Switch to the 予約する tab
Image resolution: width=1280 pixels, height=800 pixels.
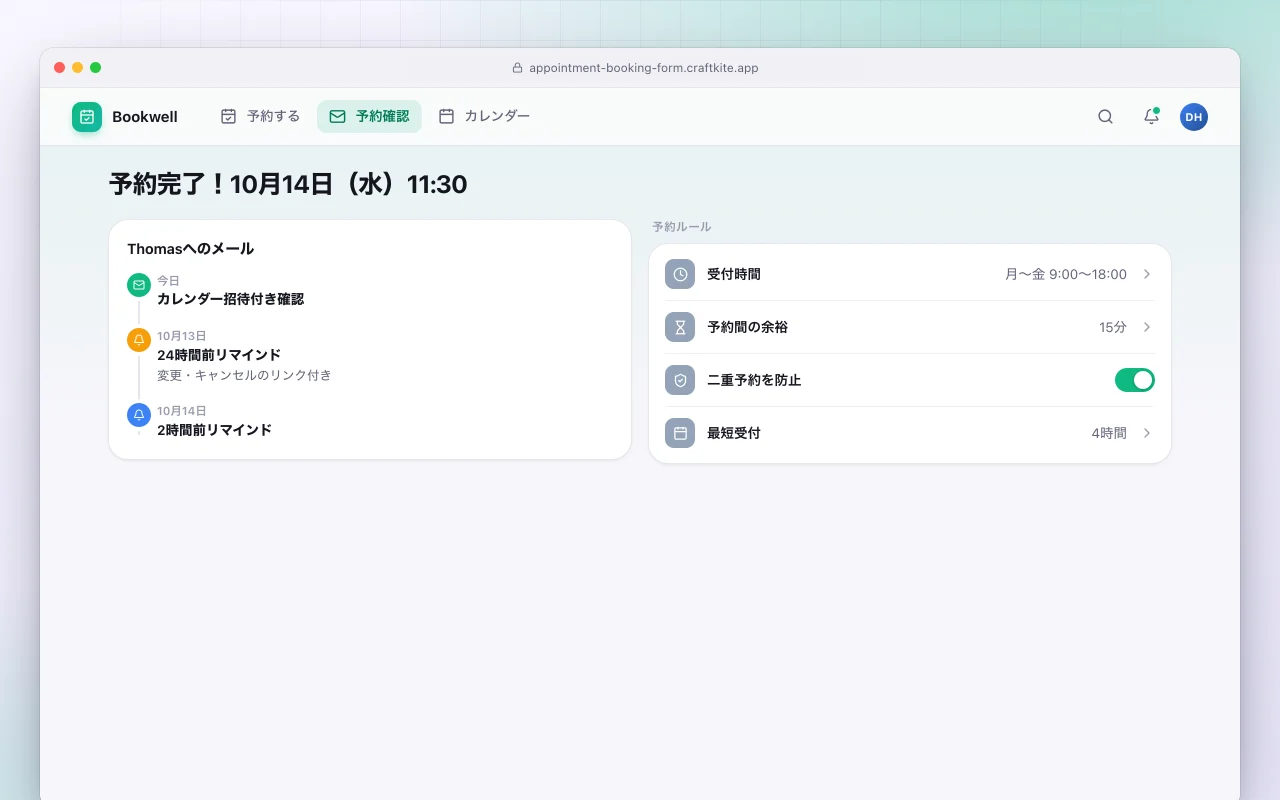(x=260, y=116)
